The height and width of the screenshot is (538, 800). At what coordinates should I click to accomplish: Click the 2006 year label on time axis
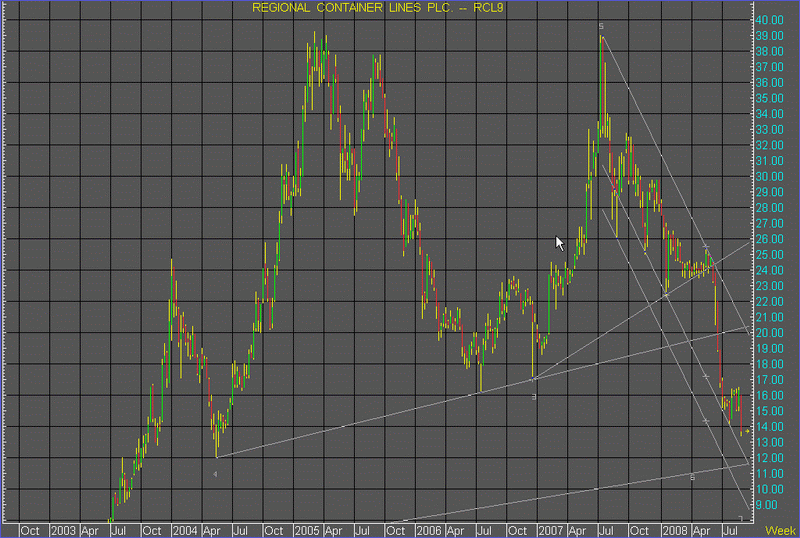[429, 531]
